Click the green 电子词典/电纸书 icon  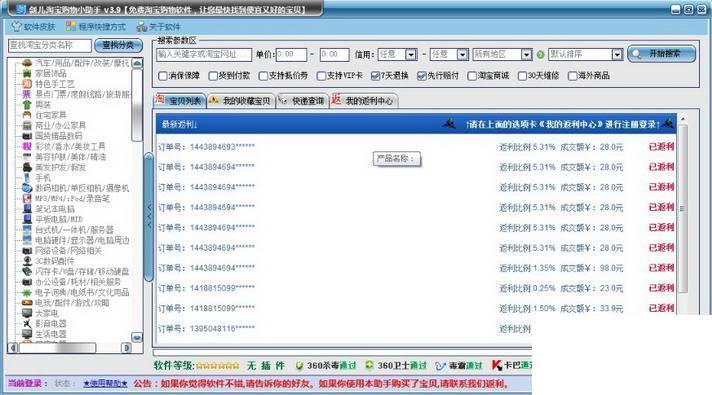click(27, 292)
